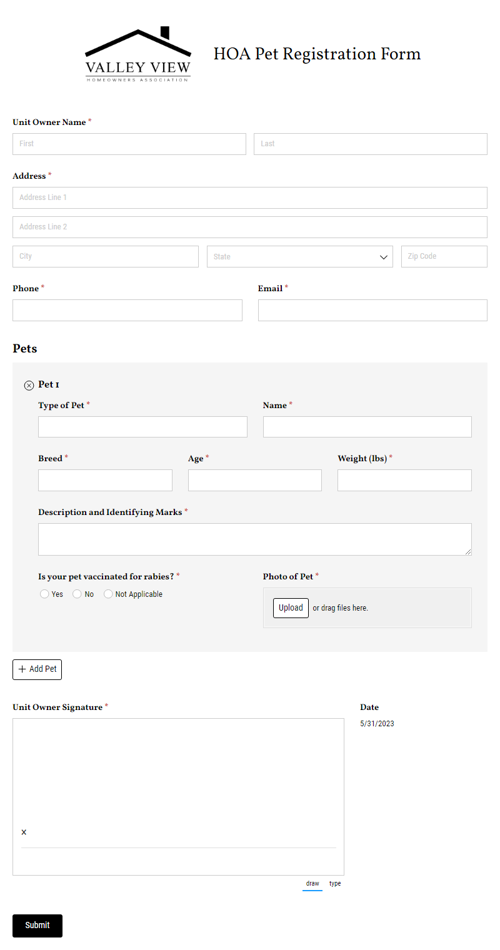Click the Upload button for pet photo
The image size is (500, 950).
point(291,608)
